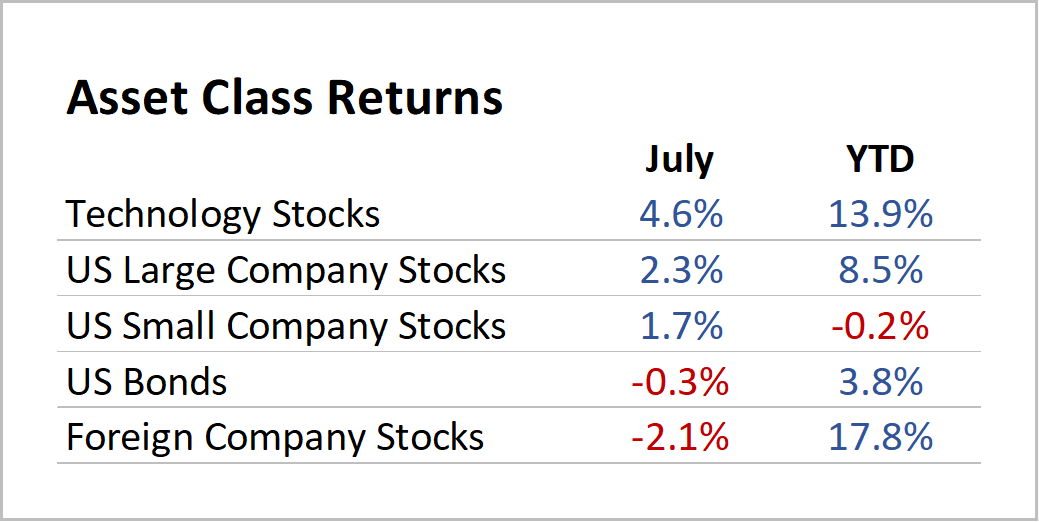
Task: Select the July column header
Action: tap(679, 159)
